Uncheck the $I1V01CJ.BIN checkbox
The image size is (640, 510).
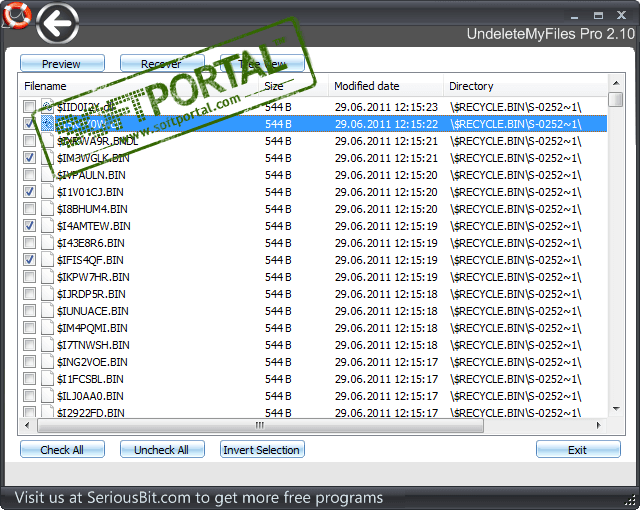click(29, 191)
